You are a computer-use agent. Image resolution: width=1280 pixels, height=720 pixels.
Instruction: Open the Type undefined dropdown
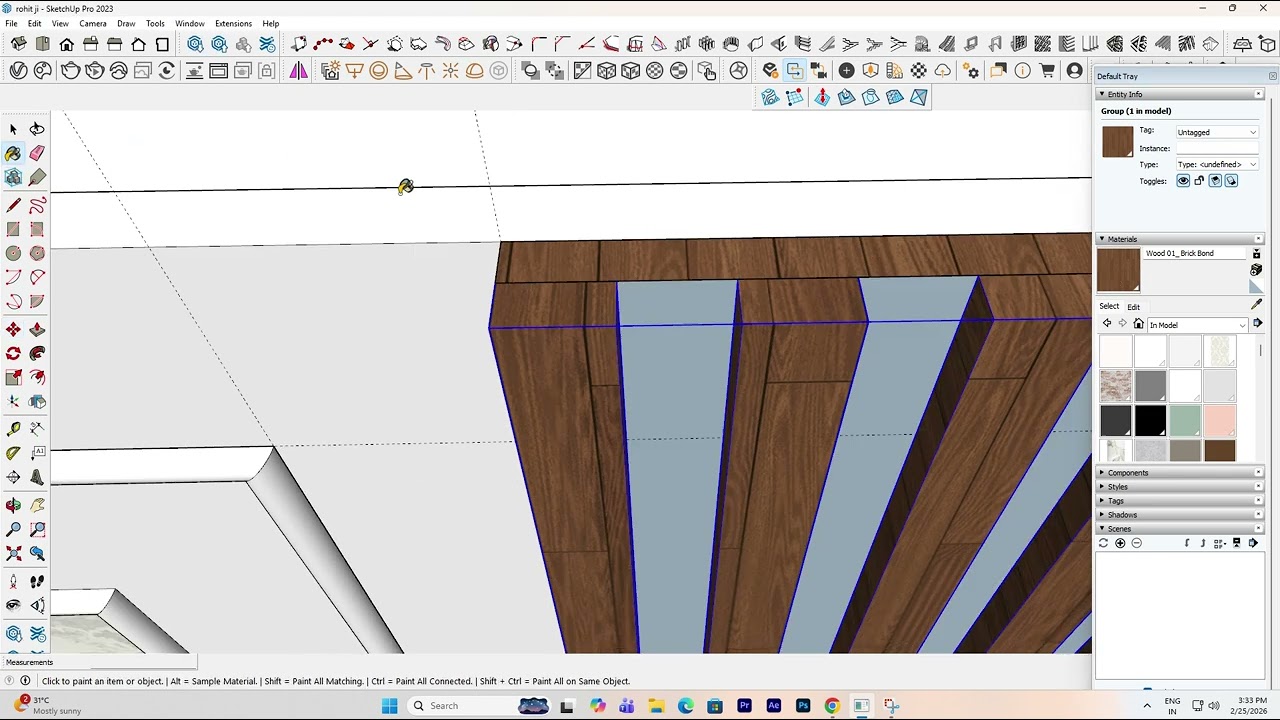1216,164
